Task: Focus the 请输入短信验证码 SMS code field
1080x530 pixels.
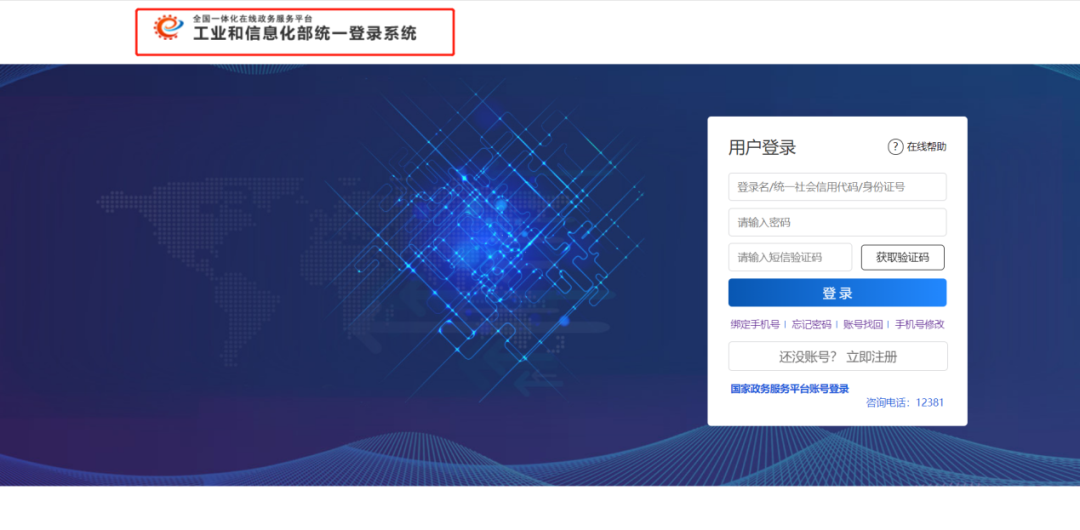Action: [x=790, y=257]
